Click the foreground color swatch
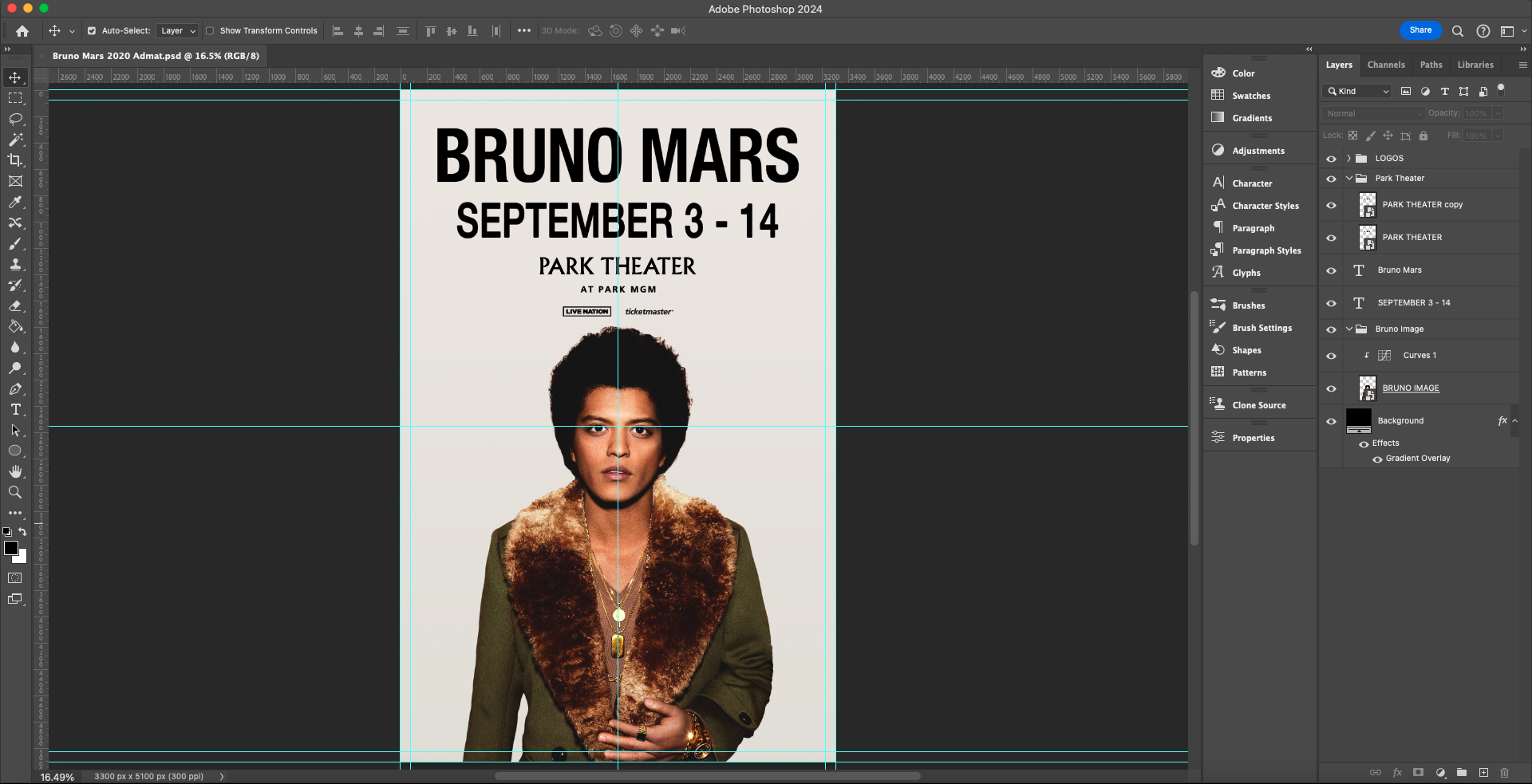This screenshot has width=1532, height=784. [x=10, y=548]
